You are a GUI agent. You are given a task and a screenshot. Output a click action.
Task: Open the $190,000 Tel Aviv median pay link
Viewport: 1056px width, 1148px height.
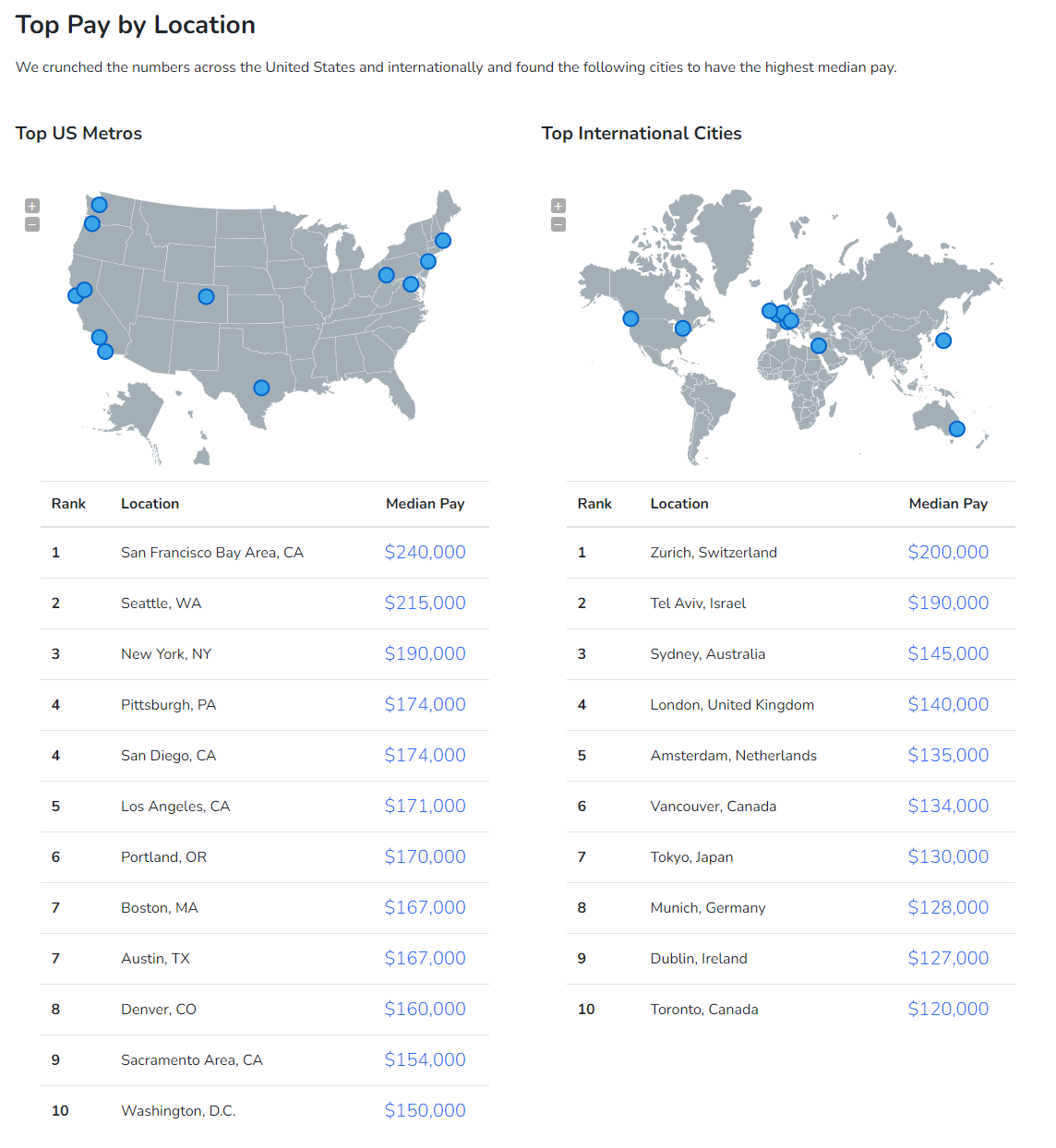949,603
